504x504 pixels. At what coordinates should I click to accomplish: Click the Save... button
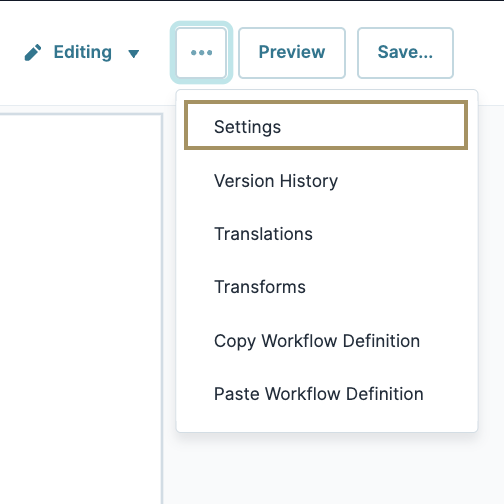point(405,53)
